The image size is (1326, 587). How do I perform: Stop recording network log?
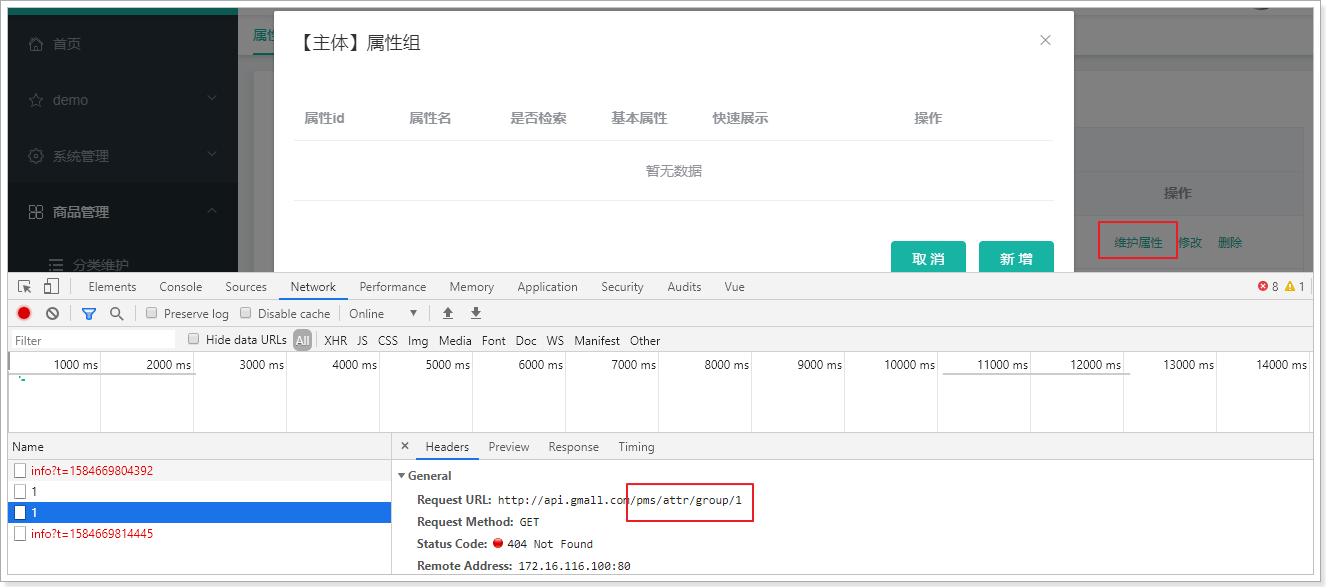[24, 313]
